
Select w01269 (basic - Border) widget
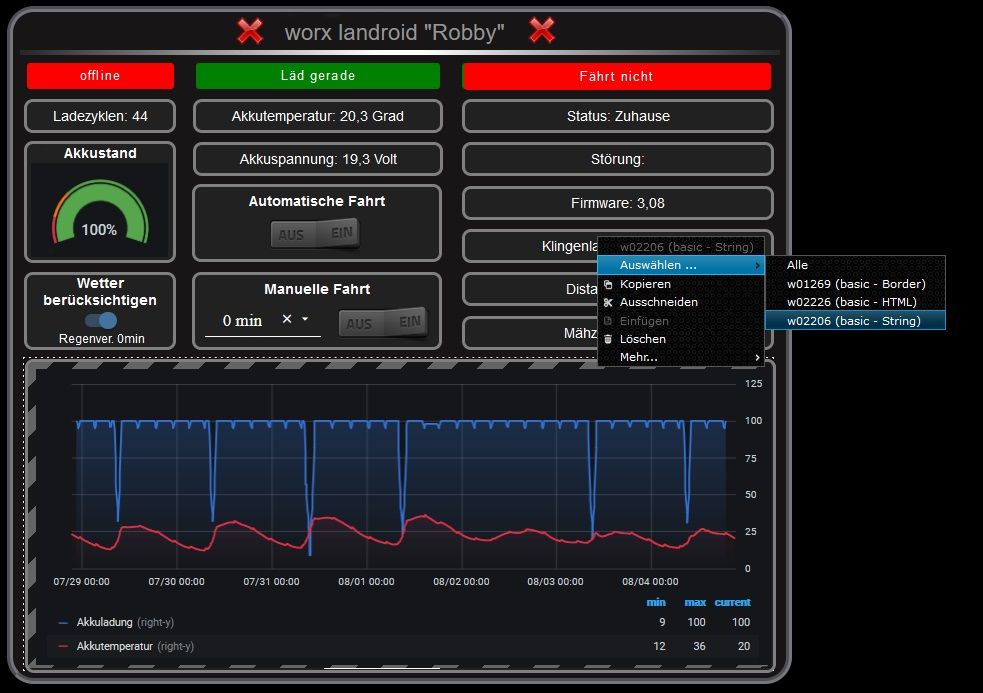pos(855,284)
